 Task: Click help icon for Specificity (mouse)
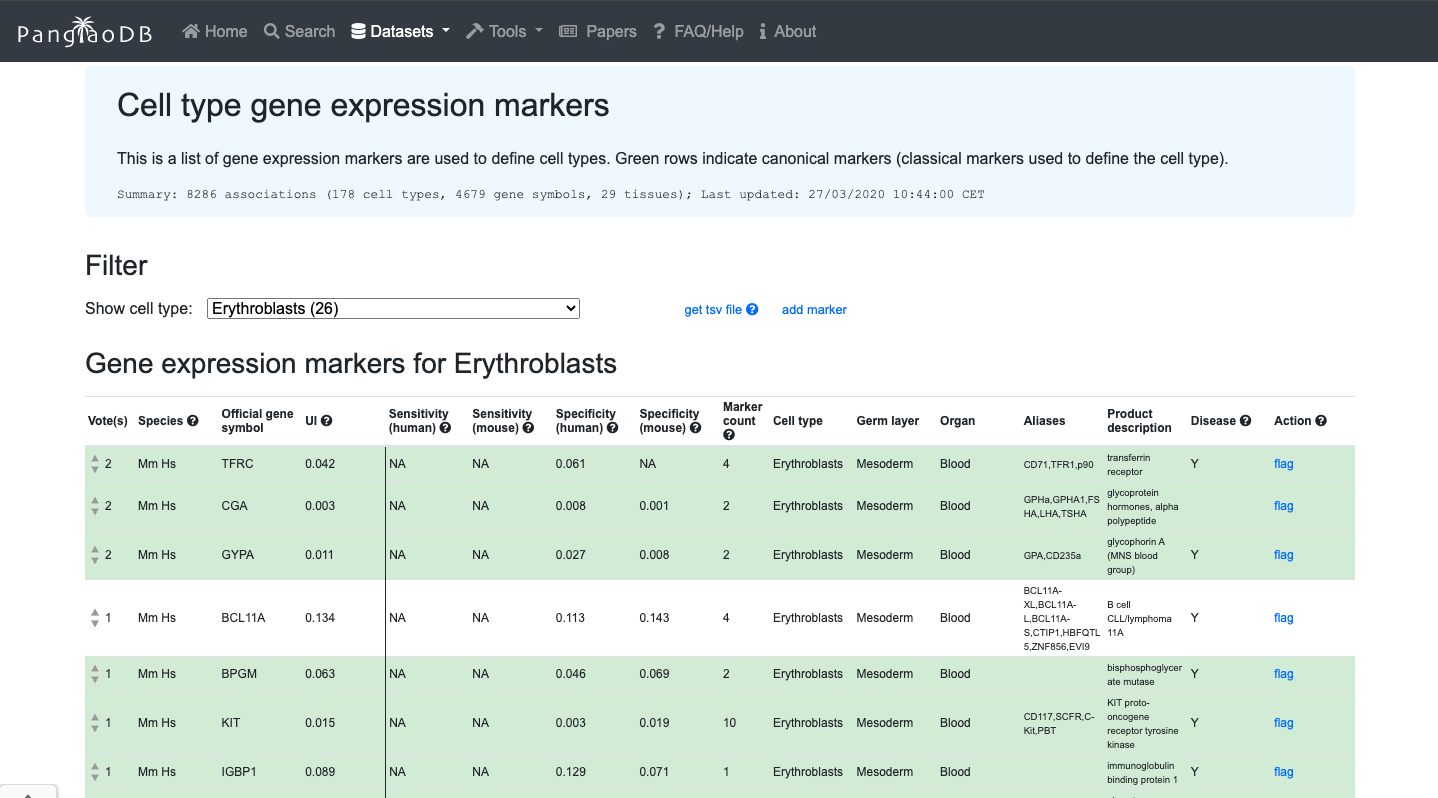pyautogui.click(x=695, y=428)
